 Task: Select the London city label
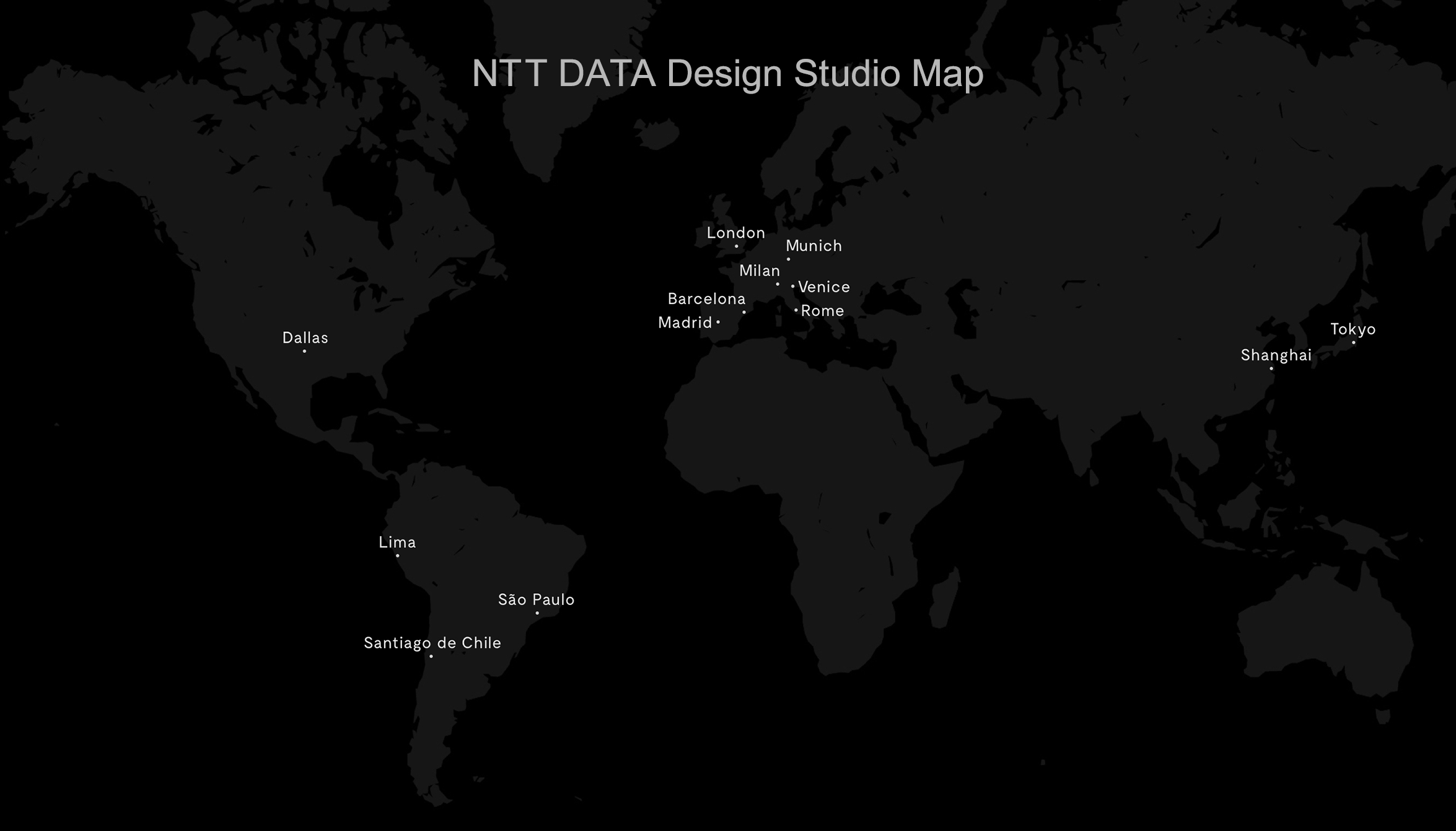736,233
